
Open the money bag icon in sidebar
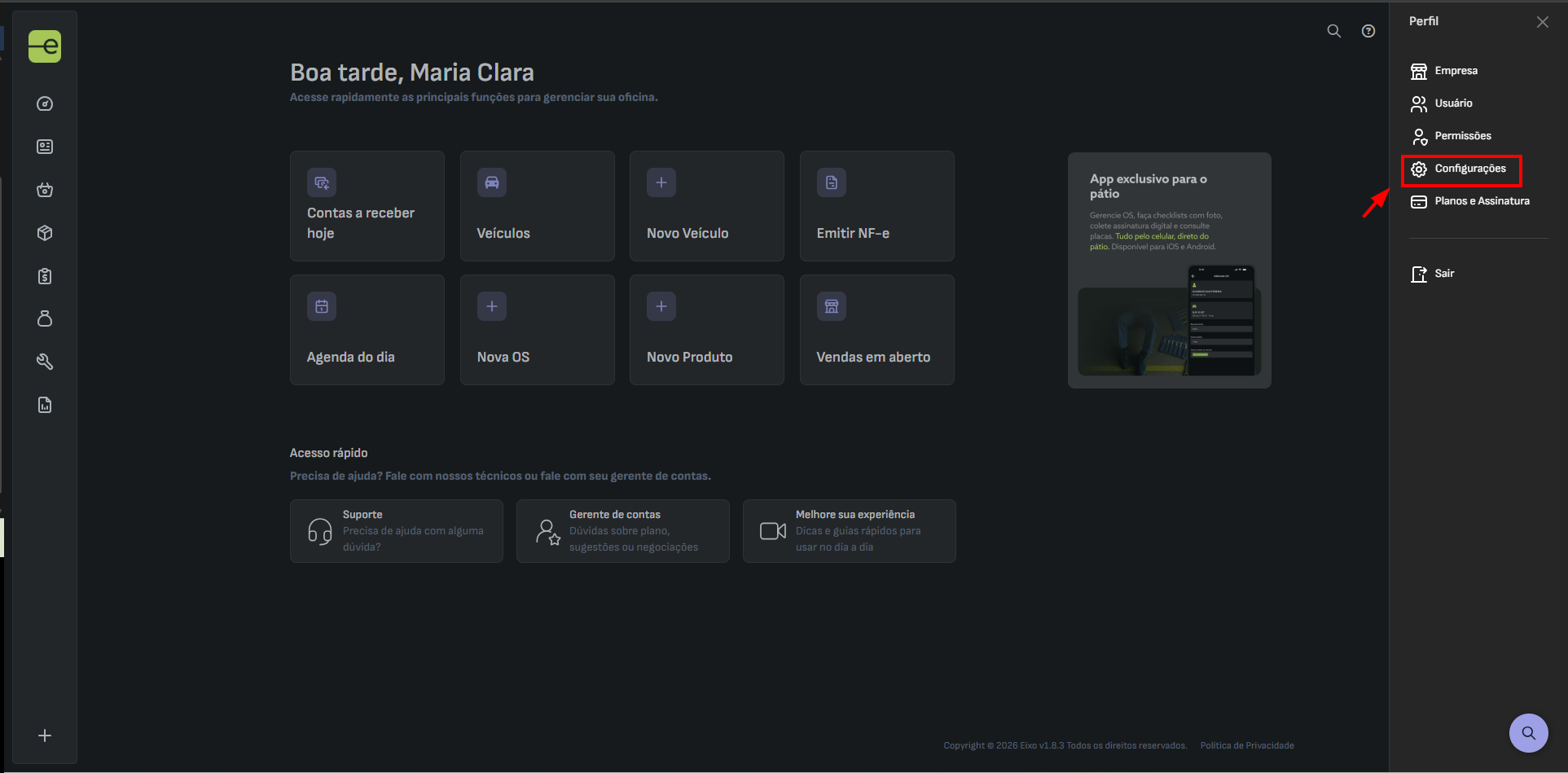pos(45,318)
